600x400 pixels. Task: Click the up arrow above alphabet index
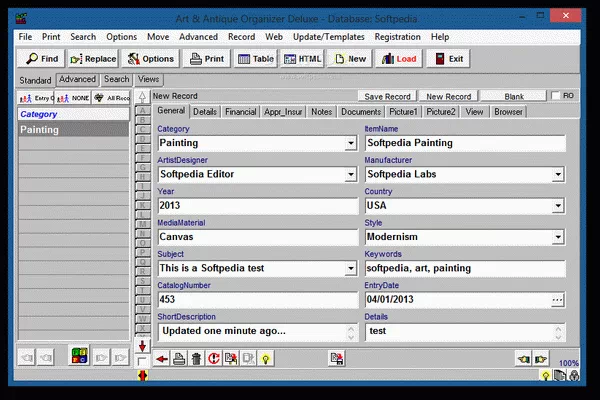[142, 96]
